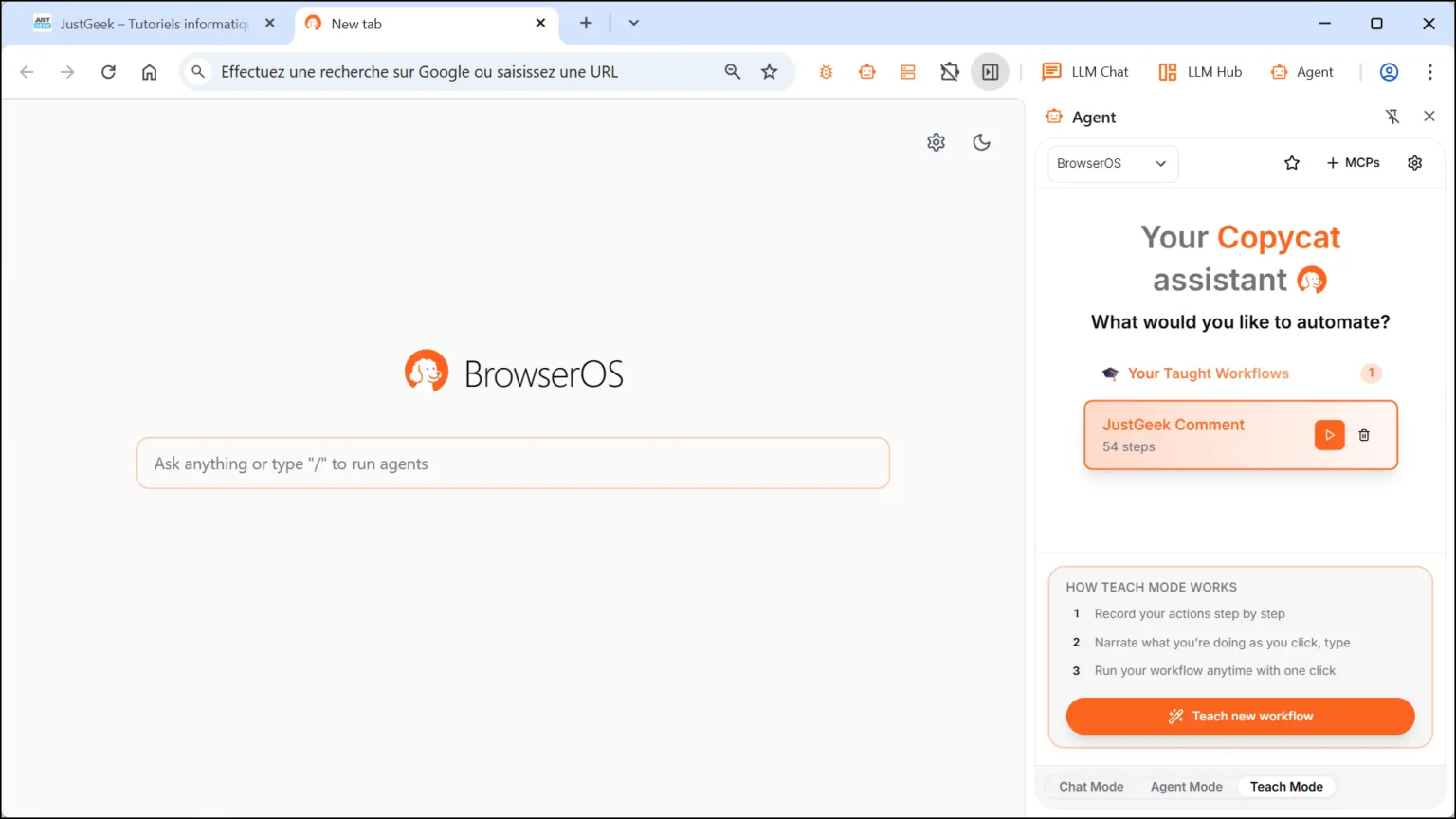Click the extensions disabled icon

pos(949,71)
